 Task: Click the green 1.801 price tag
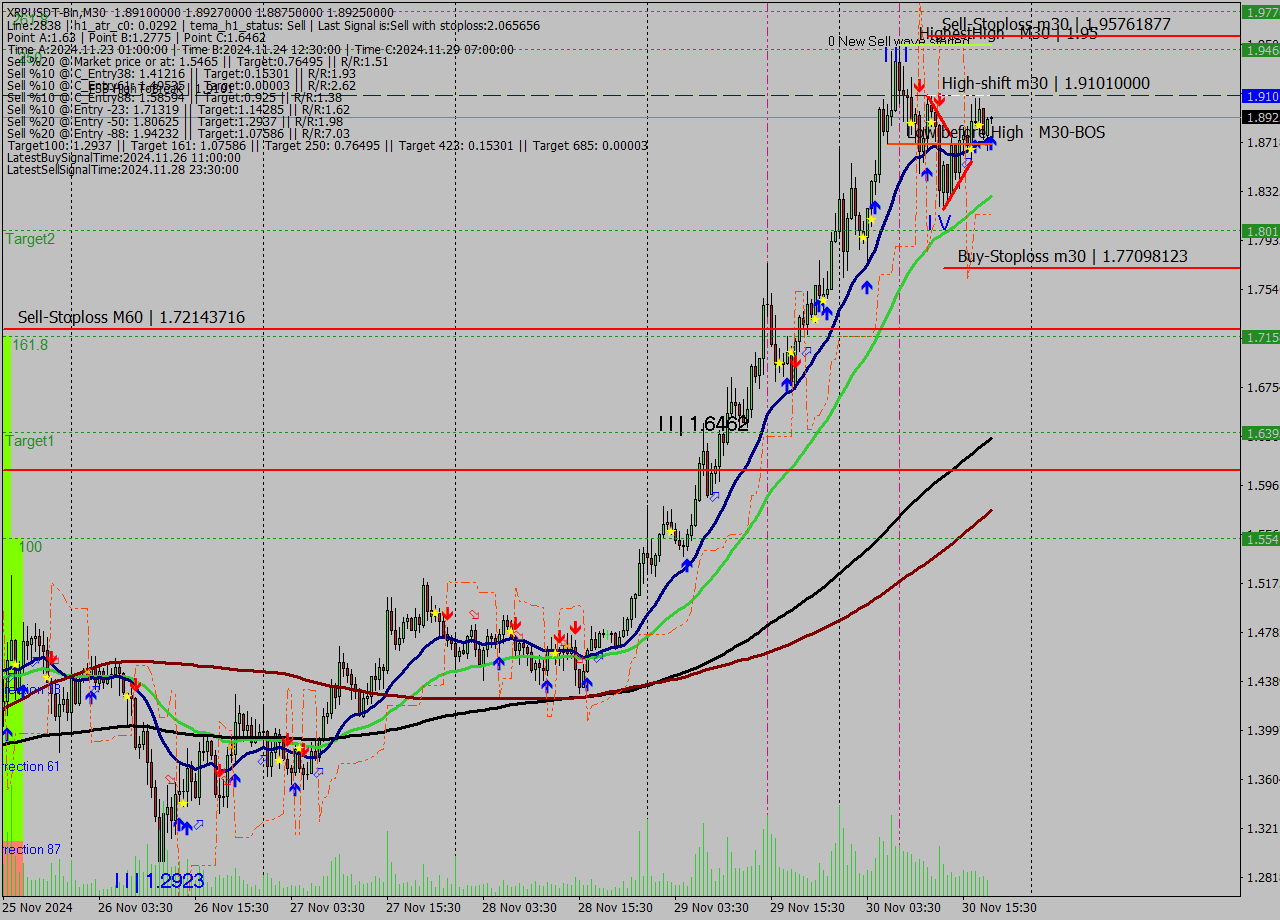1261,231
